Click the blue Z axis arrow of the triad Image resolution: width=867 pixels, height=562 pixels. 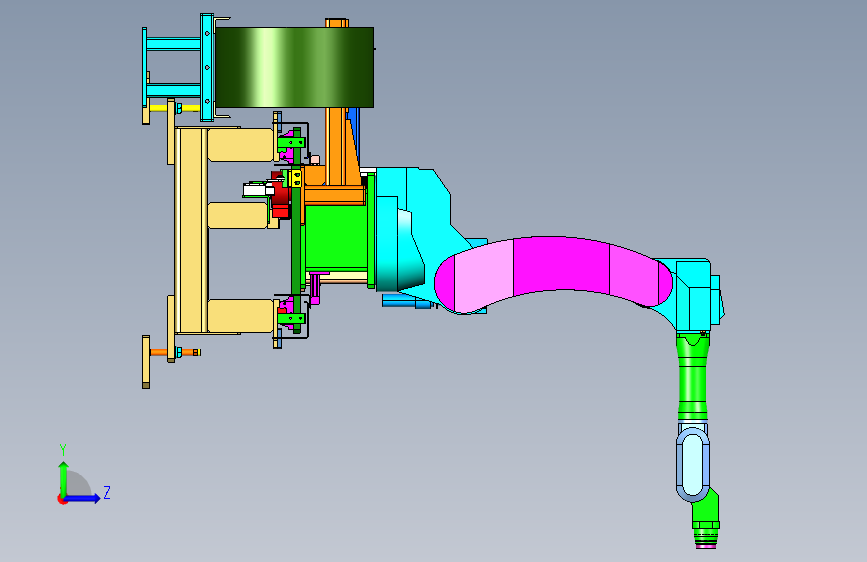[83, 498]
